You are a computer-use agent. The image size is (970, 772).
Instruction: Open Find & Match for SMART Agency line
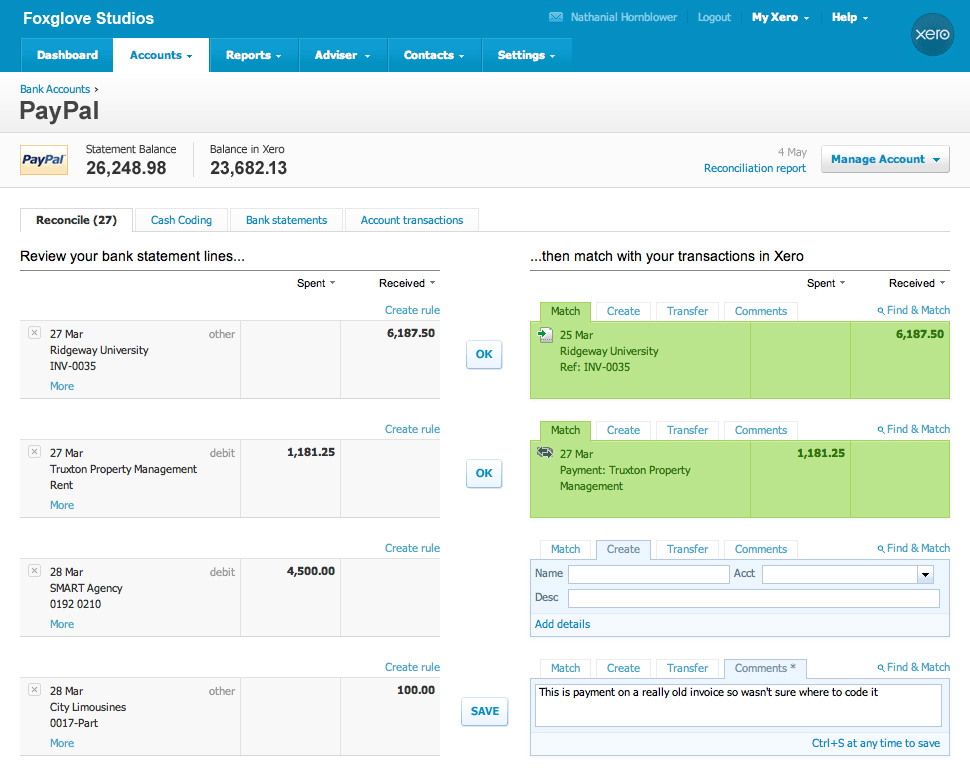tap(914, 548)
